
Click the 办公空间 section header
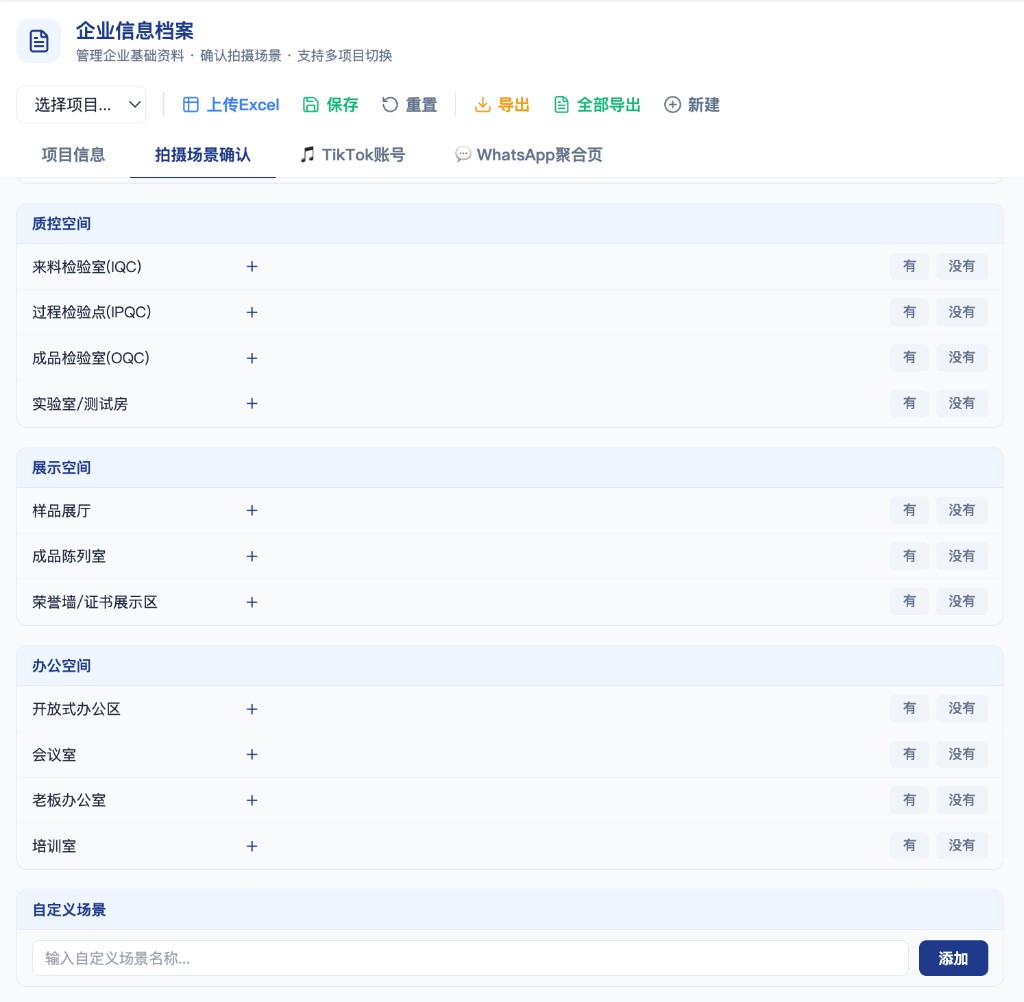509,666
